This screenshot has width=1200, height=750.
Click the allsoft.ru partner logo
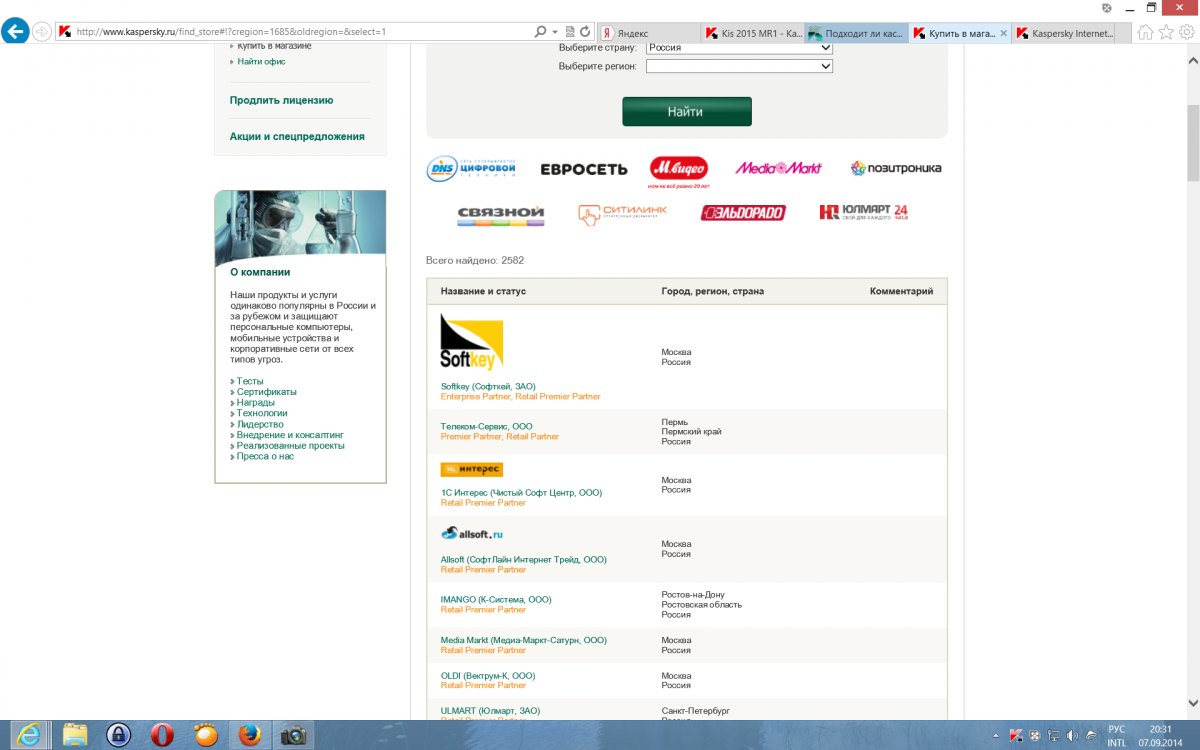point(472,533)
